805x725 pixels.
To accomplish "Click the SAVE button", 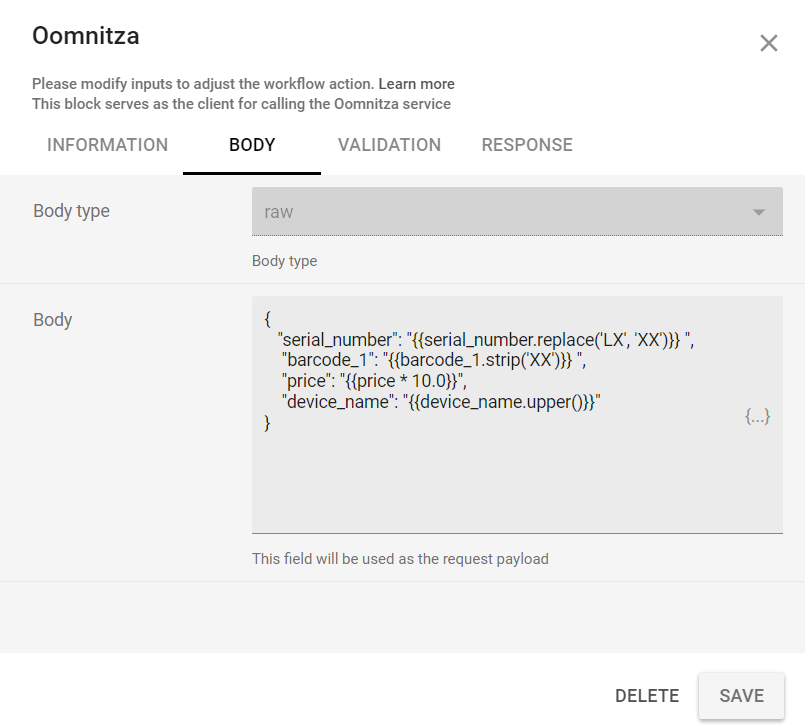I will [741, 696].
